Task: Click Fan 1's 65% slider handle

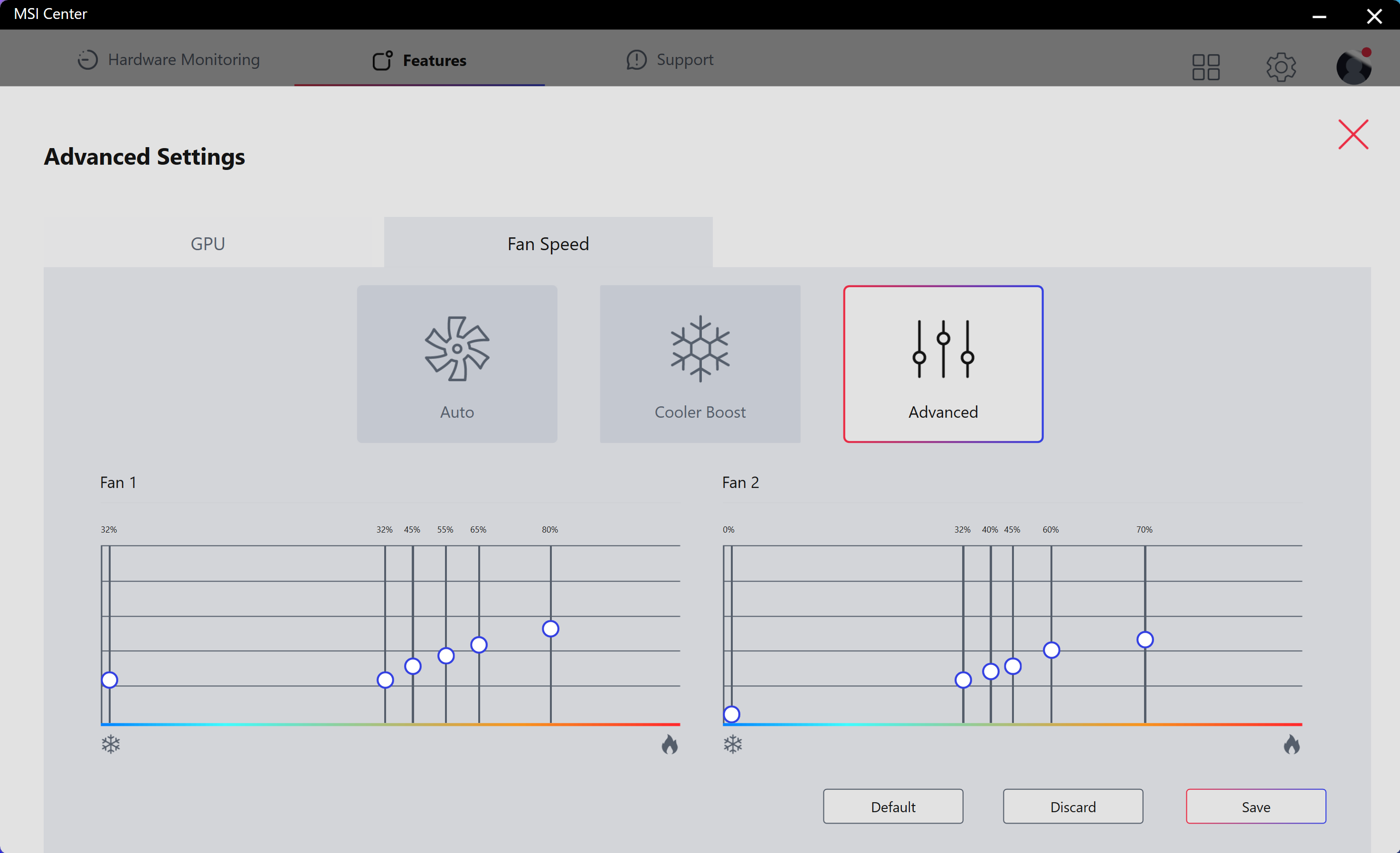Action: (x=479, y=645)
